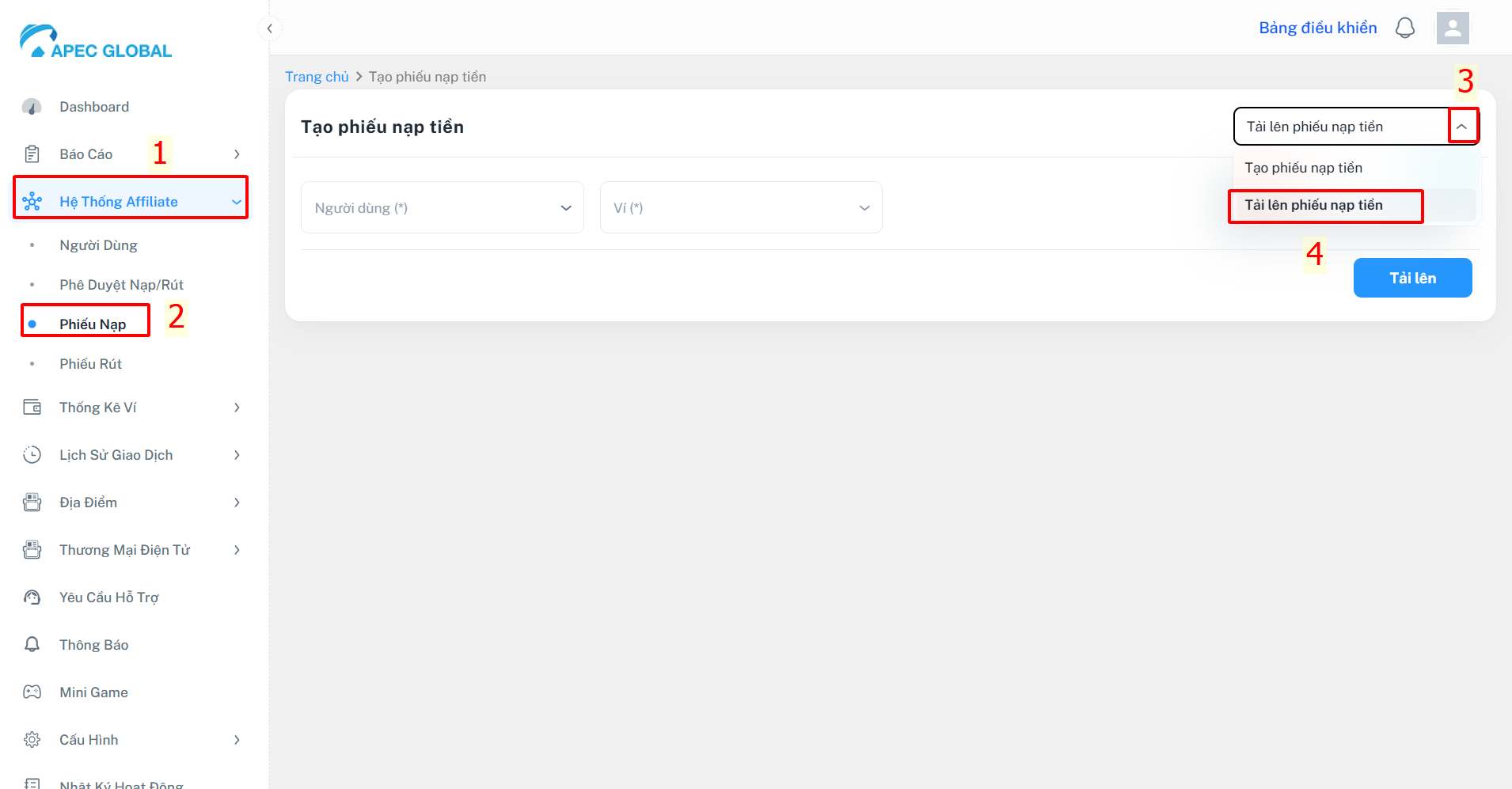The height and width of the screenshot is (789, 1512).
Task: Go to Trang chủ breadcrumb link
Action: pos(317,77)
